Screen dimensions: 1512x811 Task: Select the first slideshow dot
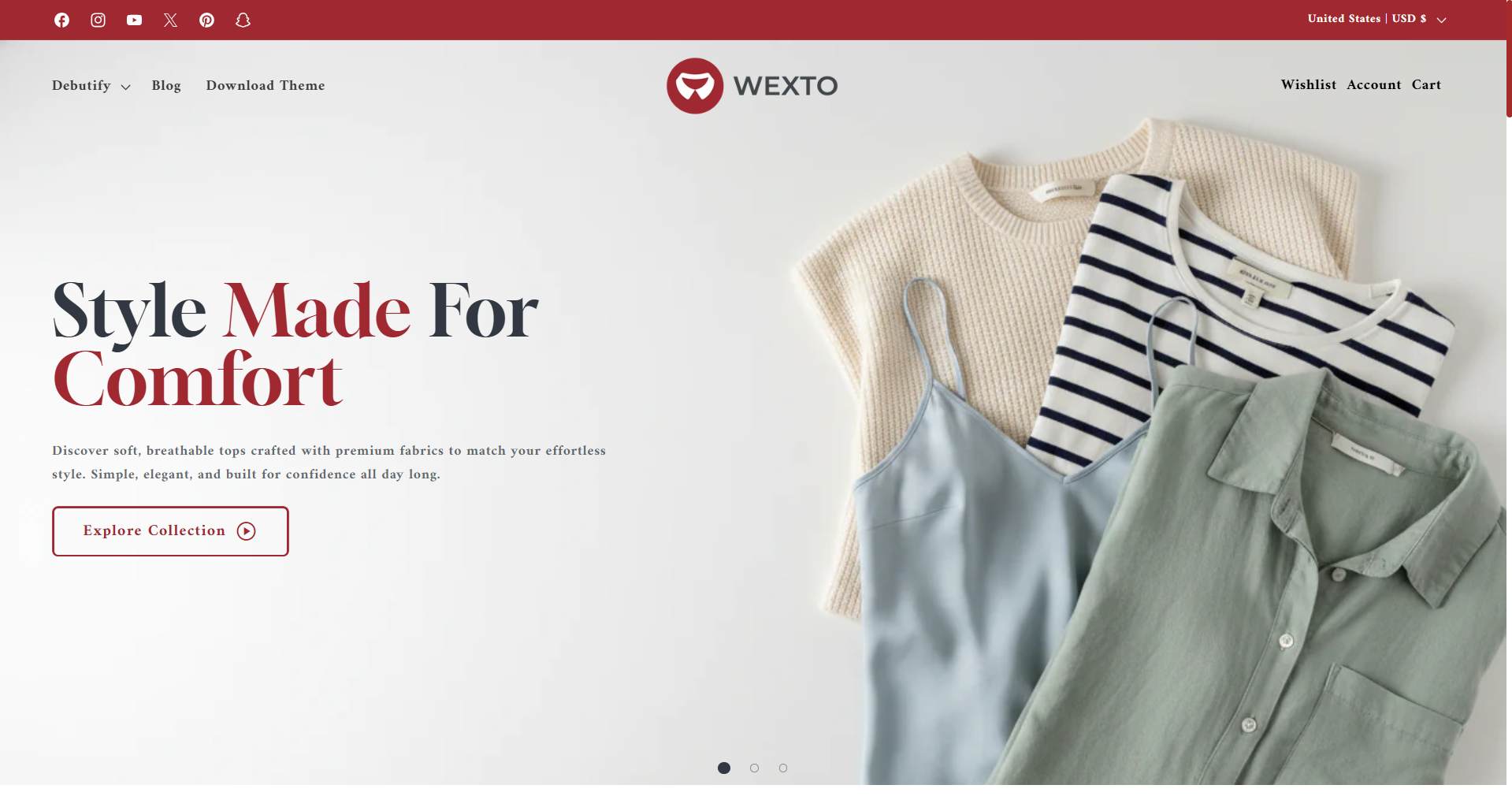(724, 768)
